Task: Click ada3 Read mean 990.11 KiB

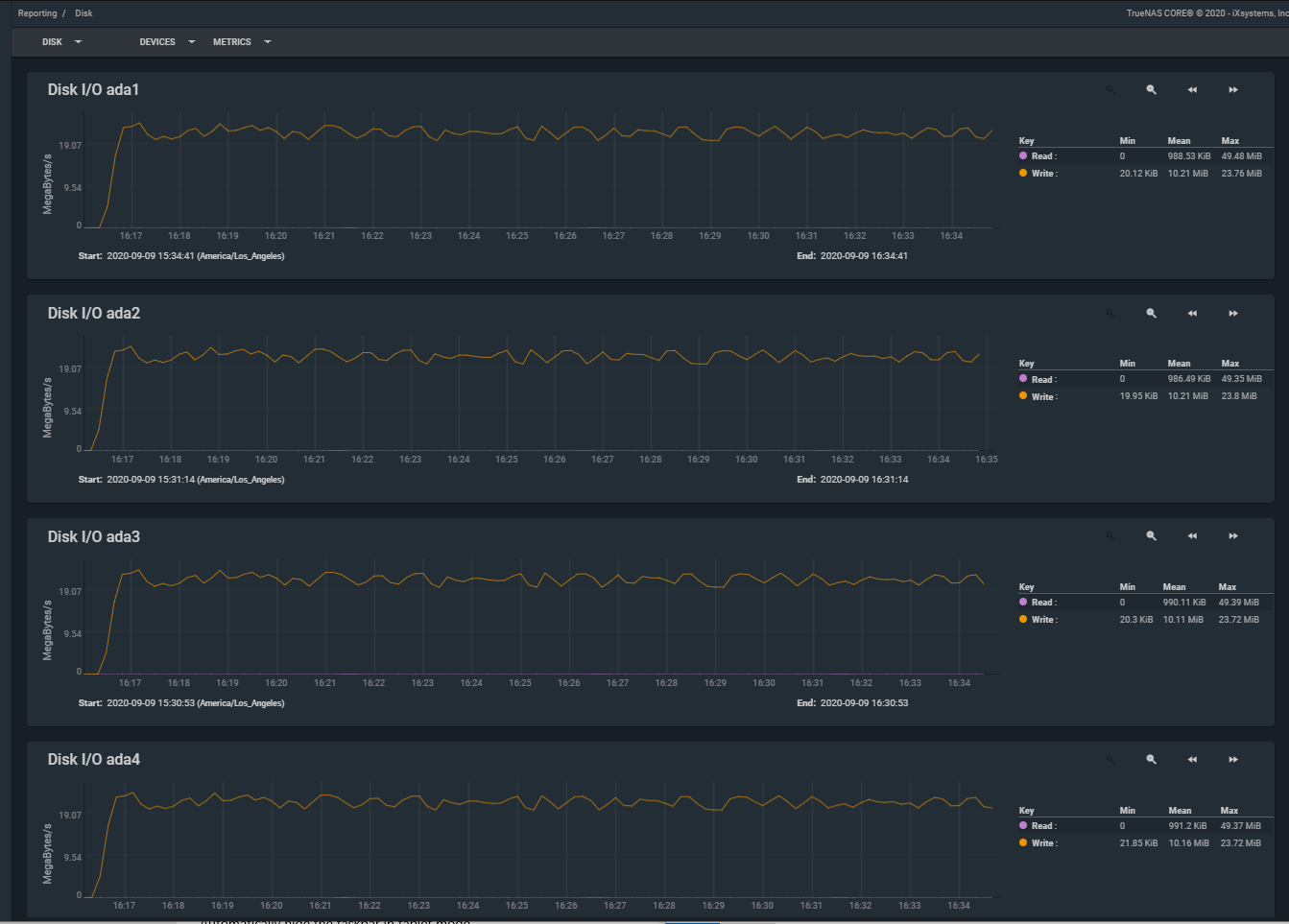Action: pos(1184,603)
